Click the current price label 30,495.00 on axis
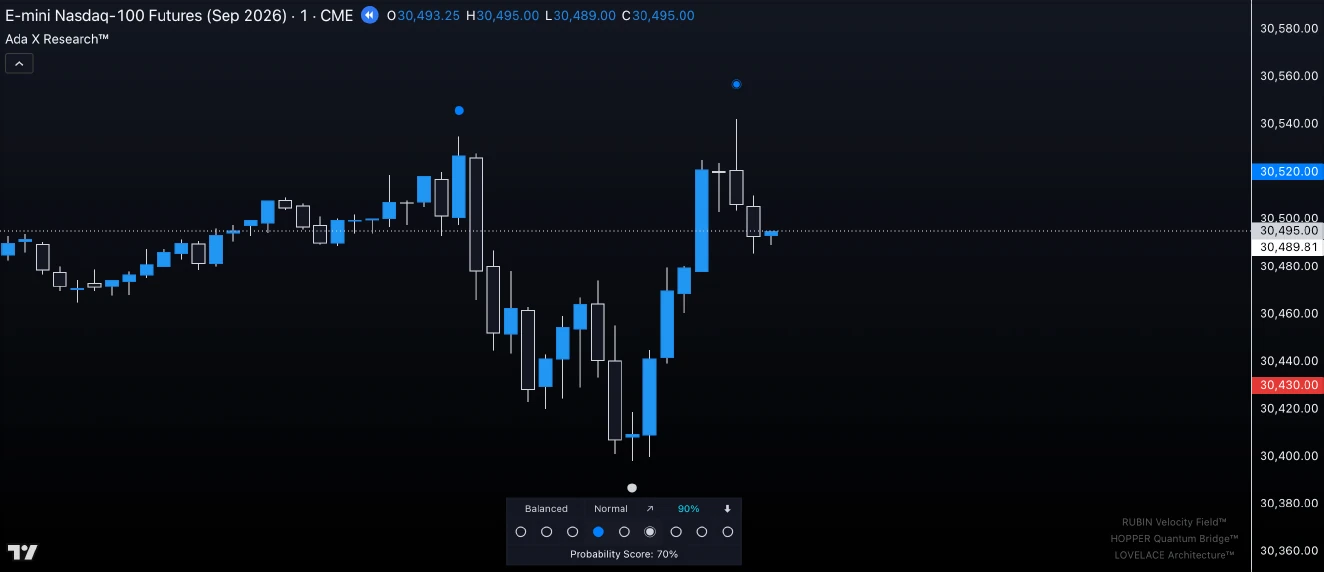This screenshot has height=572, width=1324. tap(1288, 231)
